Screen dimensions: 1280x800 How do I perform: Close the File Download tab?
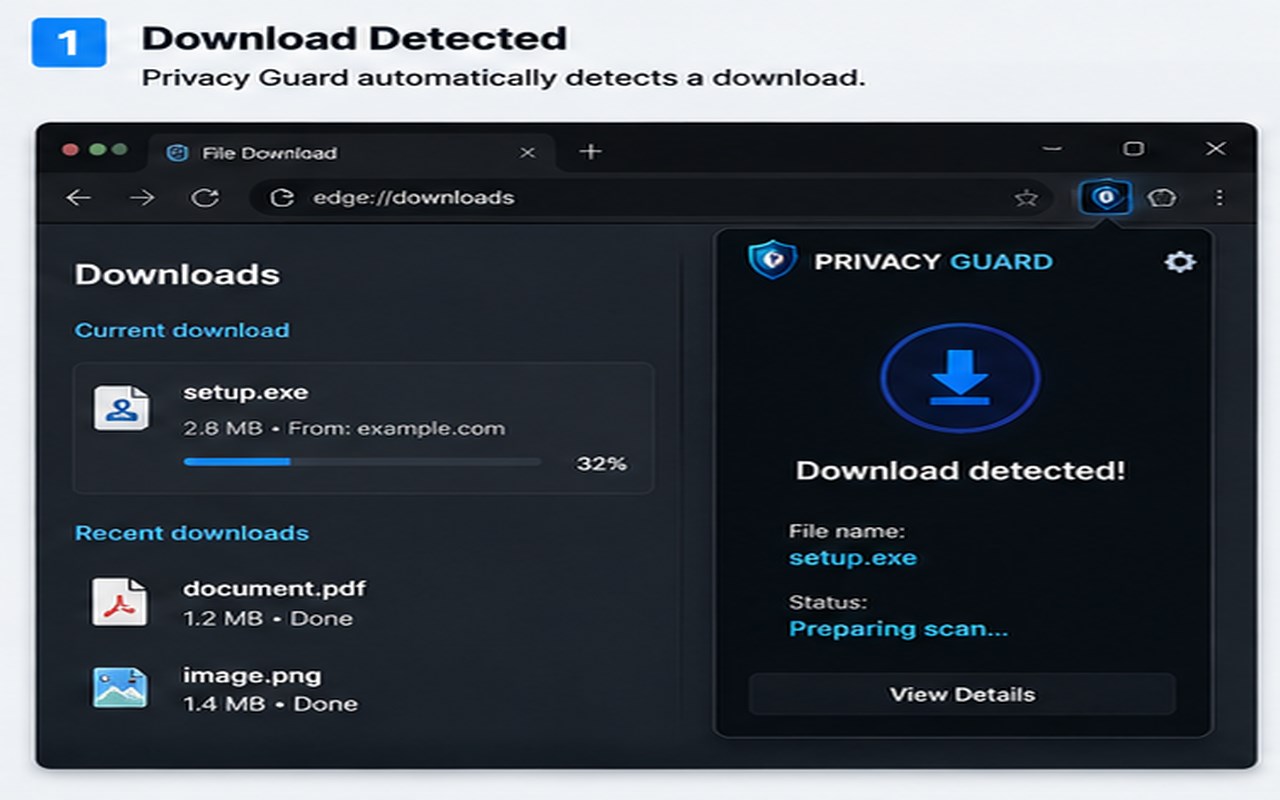click(x=527, y=152)
